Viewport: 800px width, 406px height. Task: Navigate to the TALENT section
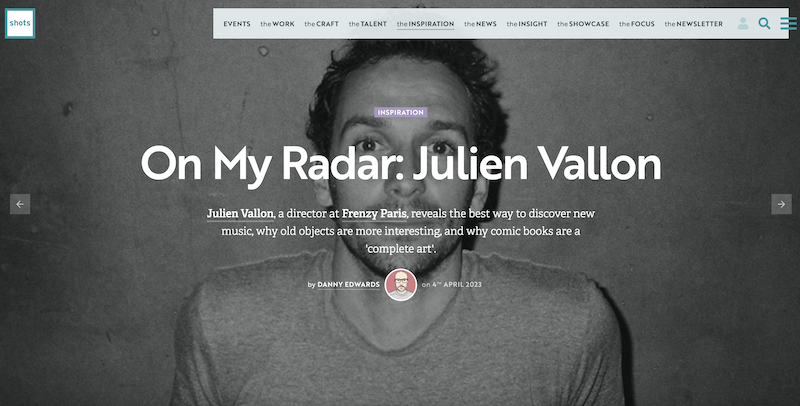click(368, 24)
